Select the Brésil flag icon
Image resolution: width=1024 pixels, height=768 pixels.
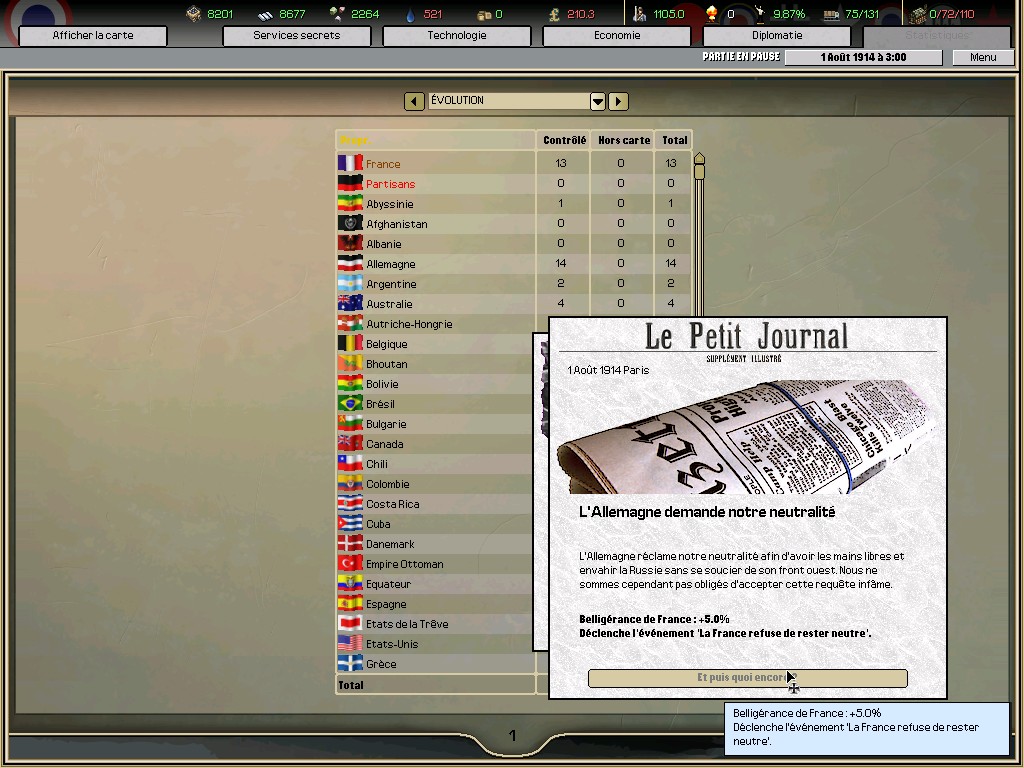350,403
